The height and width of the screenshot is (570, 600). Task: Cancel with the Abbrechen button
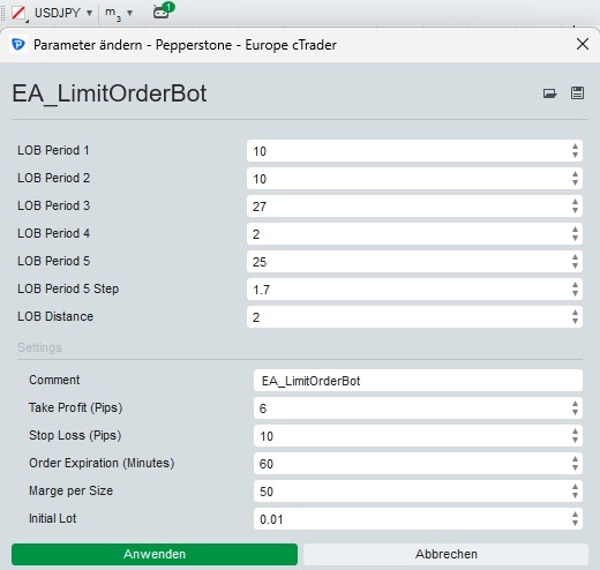coord(446,554)
